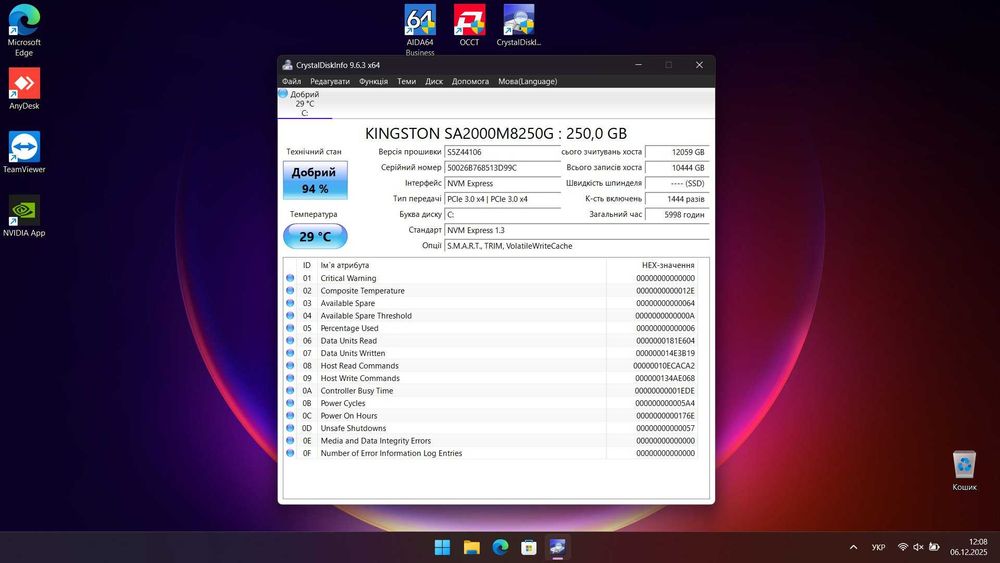Click the HEX-значення column header
The width and height of the screenshot is (1000, 563).
651,265
